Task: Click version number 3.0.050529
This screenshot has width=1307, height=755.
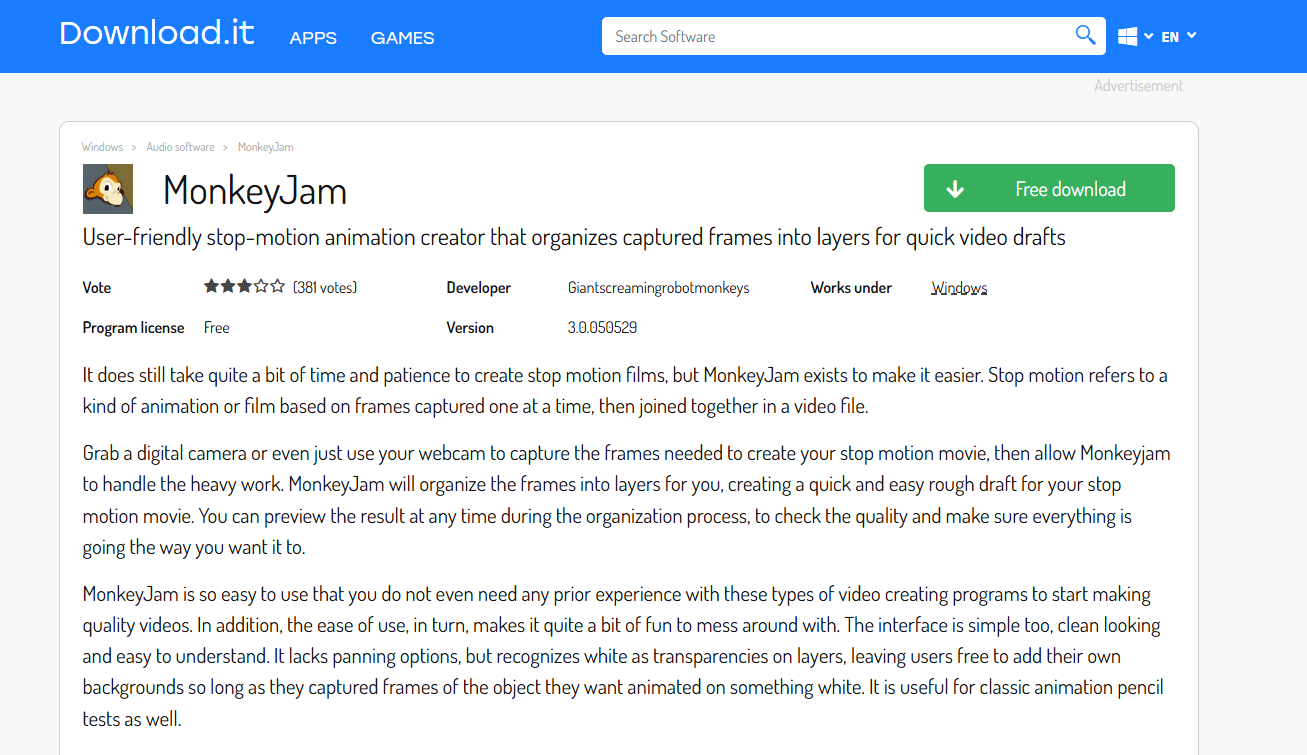Action: pyautogui.click(x=602, y=328)
